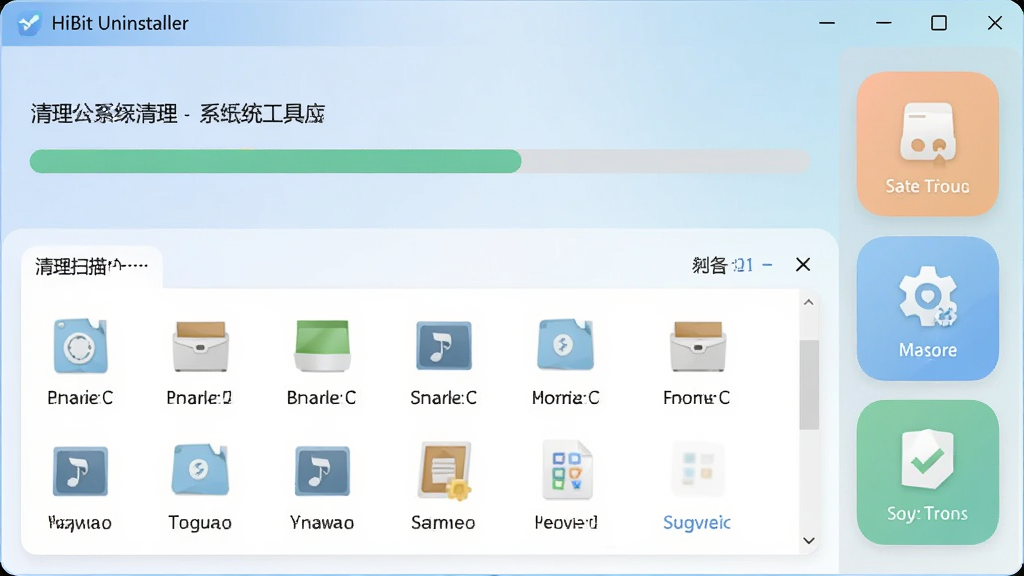Image resolution: width=1024 pixels, height=576 pixels.
Task: Click the scroll down arrow in list
Action: 808,541
